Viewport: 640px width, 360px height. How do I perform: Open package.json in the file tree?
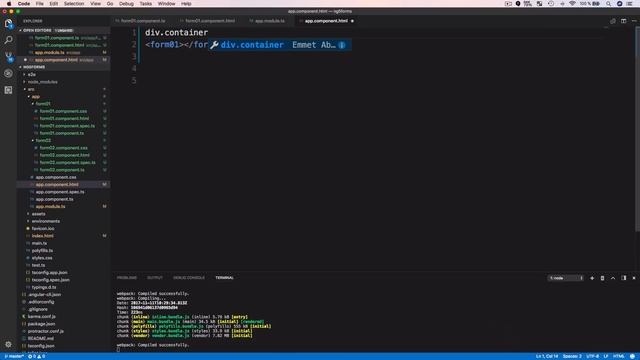pos(41,324)
